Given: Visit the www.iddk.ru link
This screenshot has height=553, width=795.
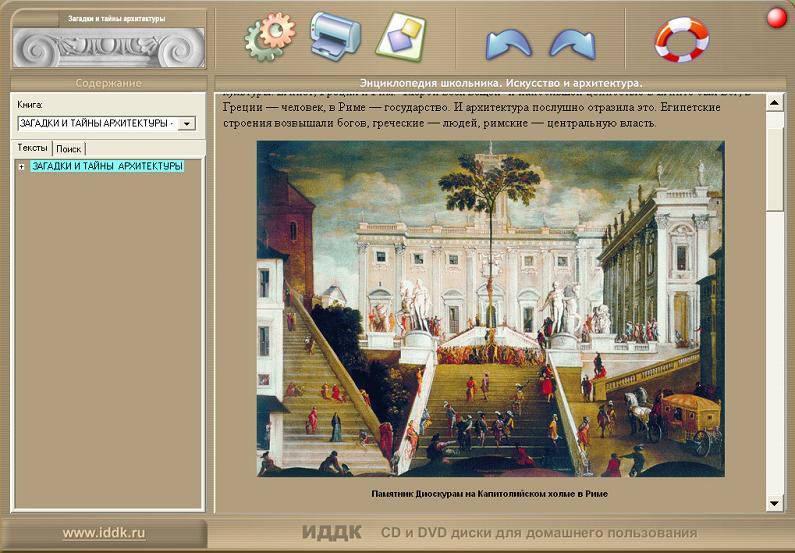Looking at the screenshot, I should coord(104,533).
